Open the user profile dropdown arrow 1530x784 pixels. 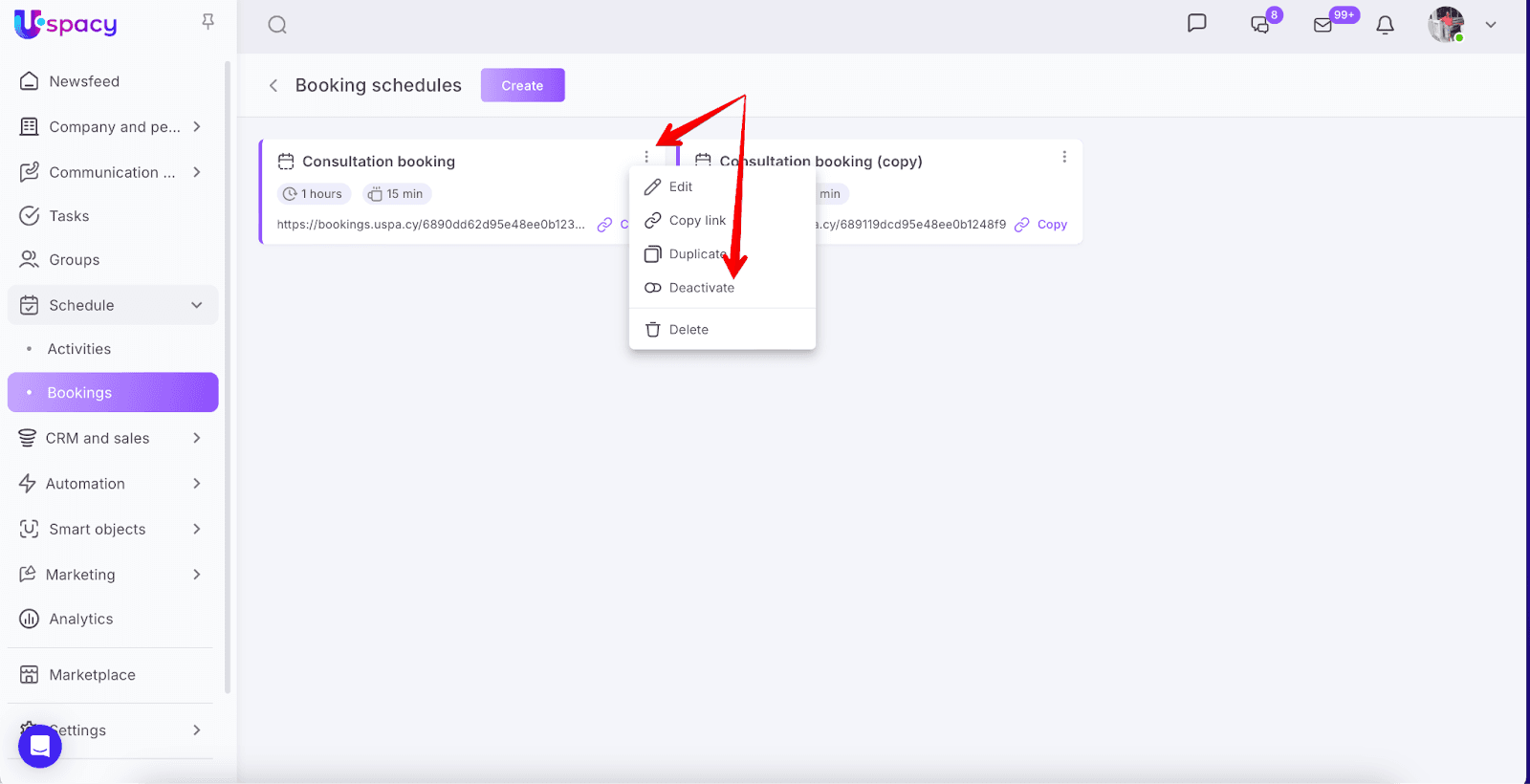[x=1490, y=25]
